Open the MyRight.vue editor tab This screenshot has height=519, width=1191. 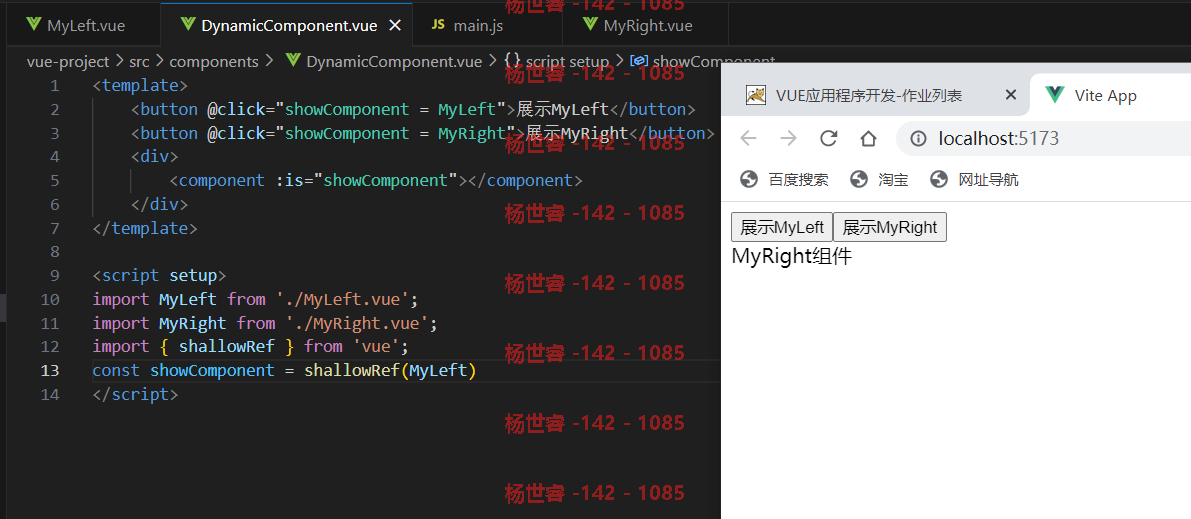pos(645,25)
